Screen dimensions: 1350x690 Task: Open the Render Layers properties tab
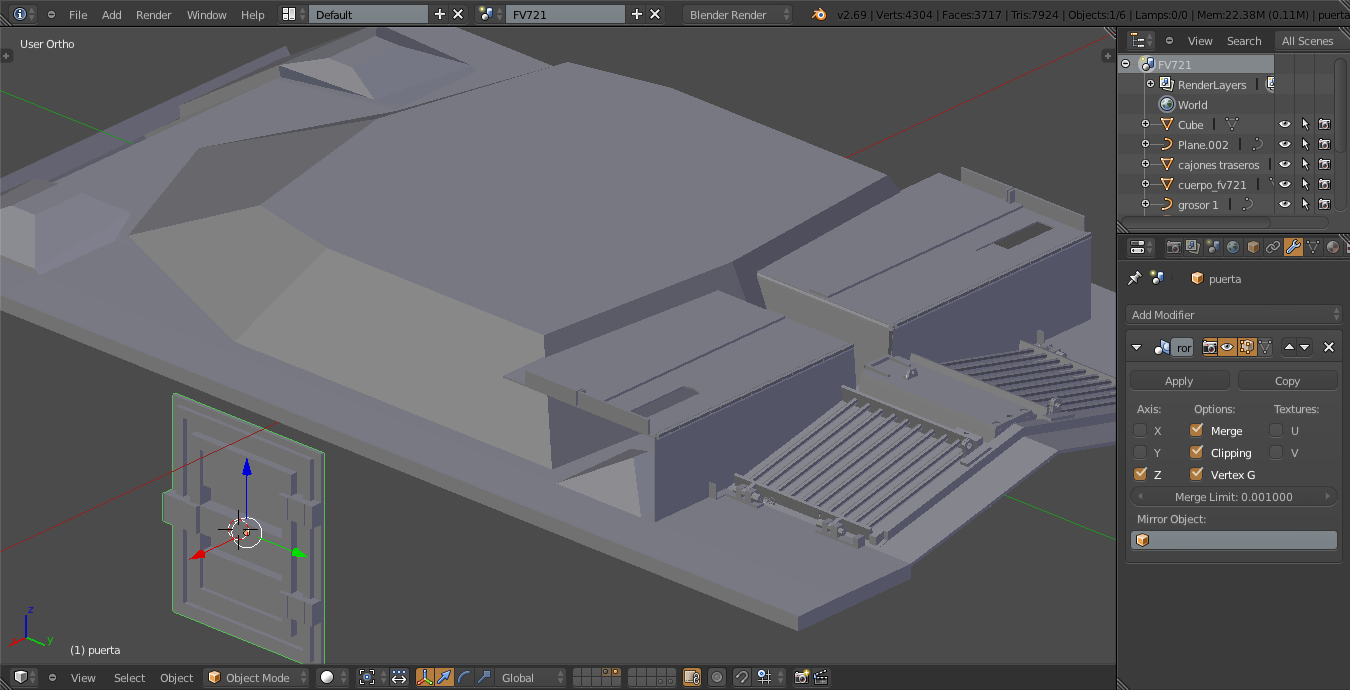click(1193, 247)
